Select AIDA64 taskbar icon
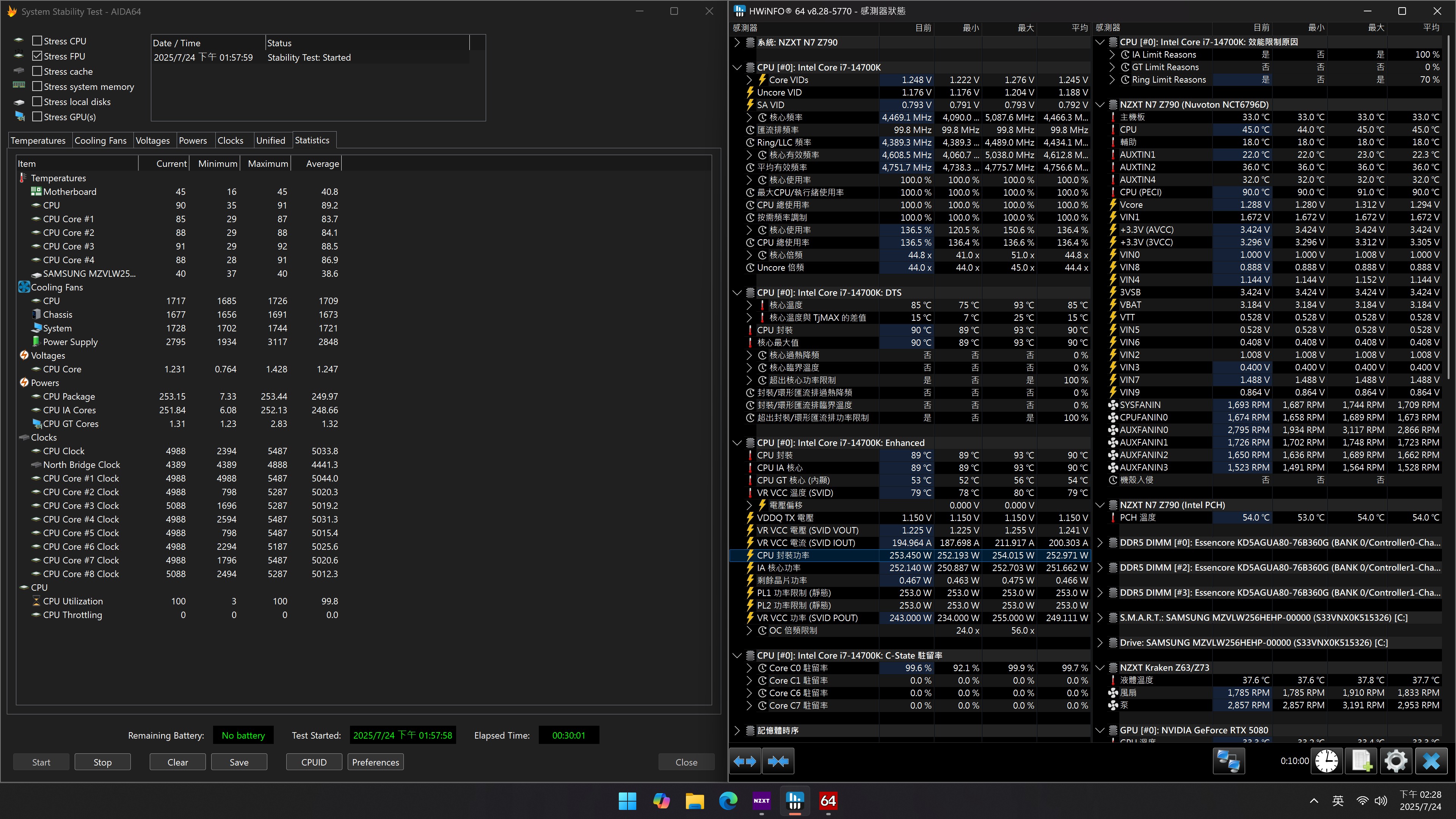The height and width of the screenshot is (819, 1456). pos(828,800)
